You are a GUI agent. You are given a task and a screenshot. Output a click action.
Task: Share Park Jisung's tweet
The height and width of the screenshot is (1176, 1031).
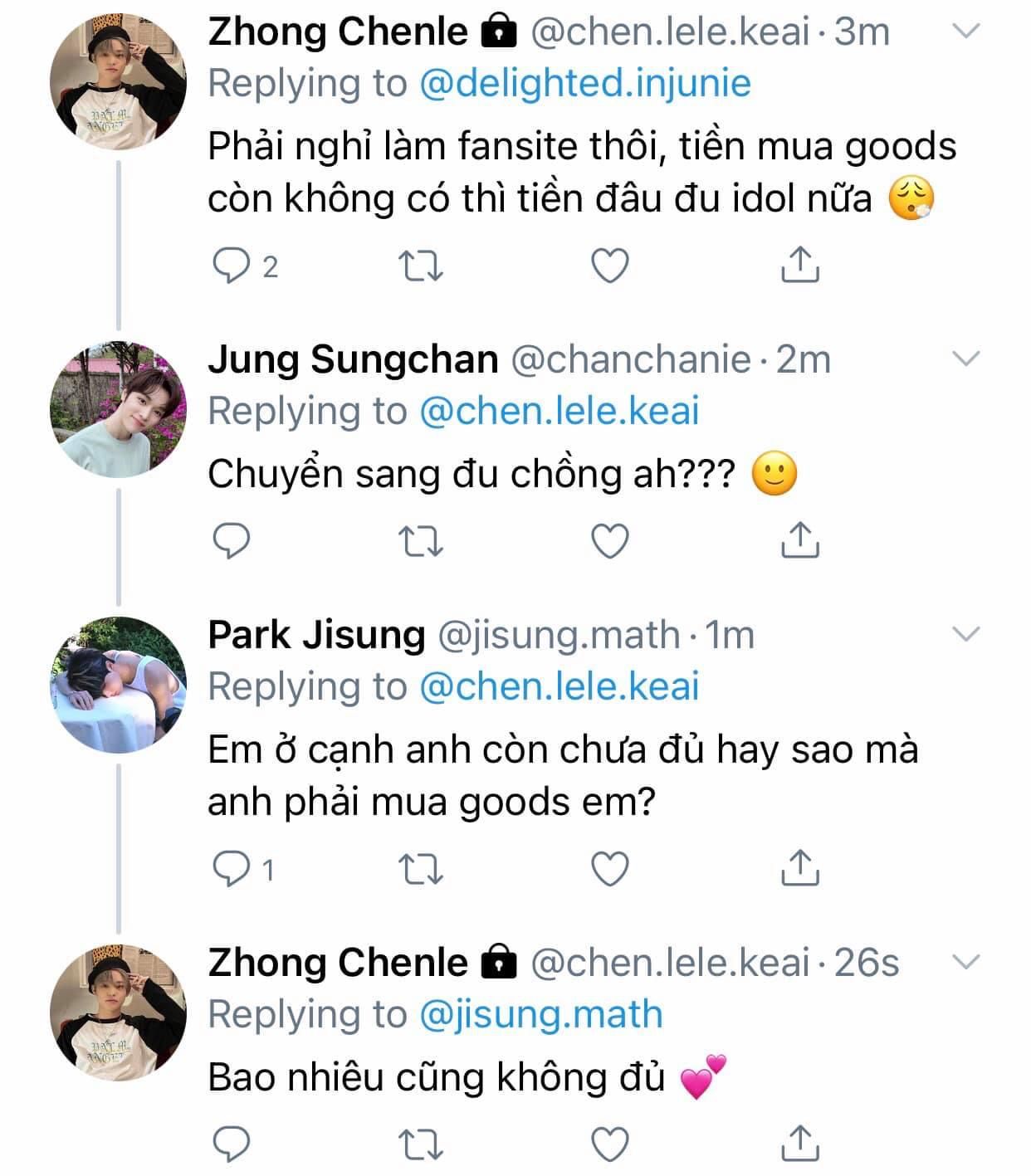coord(800,867)
